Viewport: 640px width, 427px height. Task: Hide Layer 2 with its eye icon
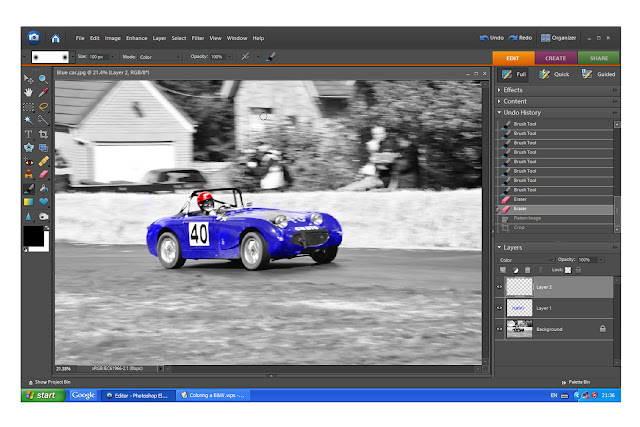pyautogui.click(x=501, y=286)
